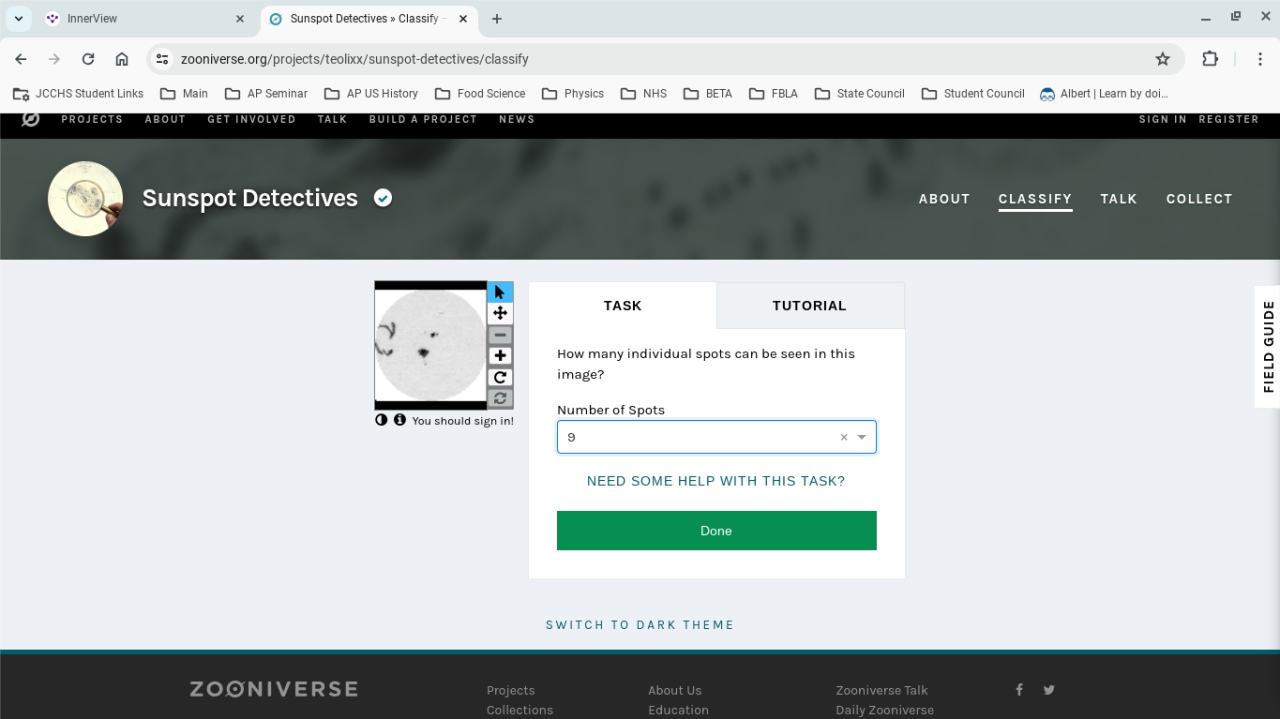
Task: Select the TASK tab
Action: pyautogui.click(x=623, y=306)
